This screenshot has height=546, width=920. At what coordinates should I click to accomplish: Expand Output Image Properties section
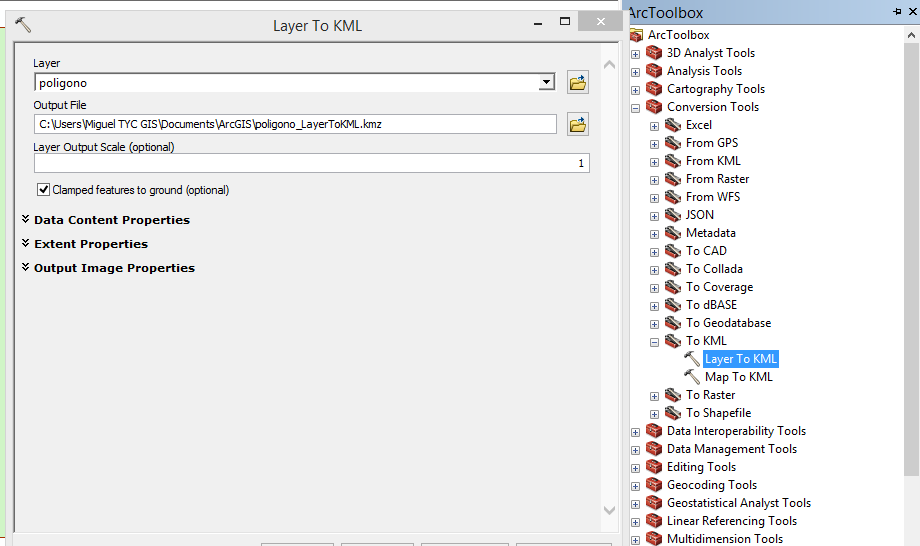point(25,267)
